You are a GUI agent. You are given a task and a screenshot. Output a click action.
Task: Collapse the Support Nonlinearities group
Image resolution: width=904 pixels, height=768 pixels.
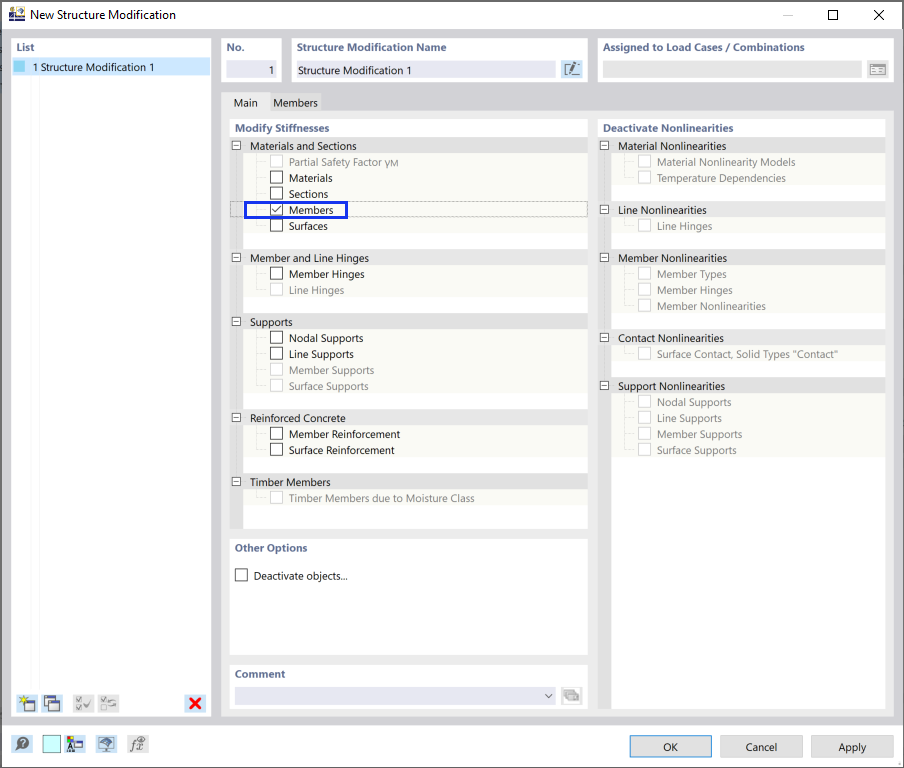[604, 386]
